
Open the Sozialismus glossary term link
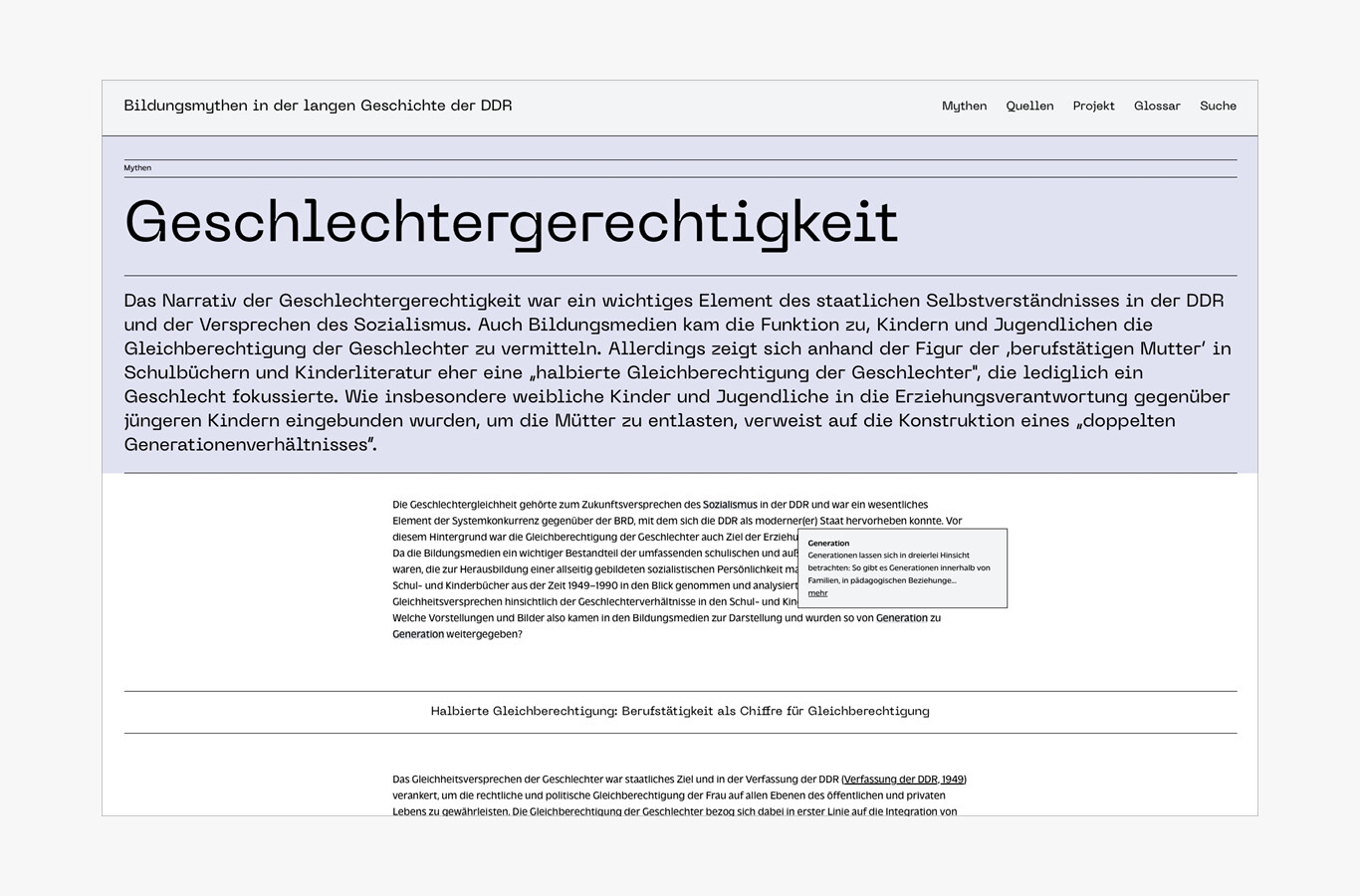tap(730, 505)
